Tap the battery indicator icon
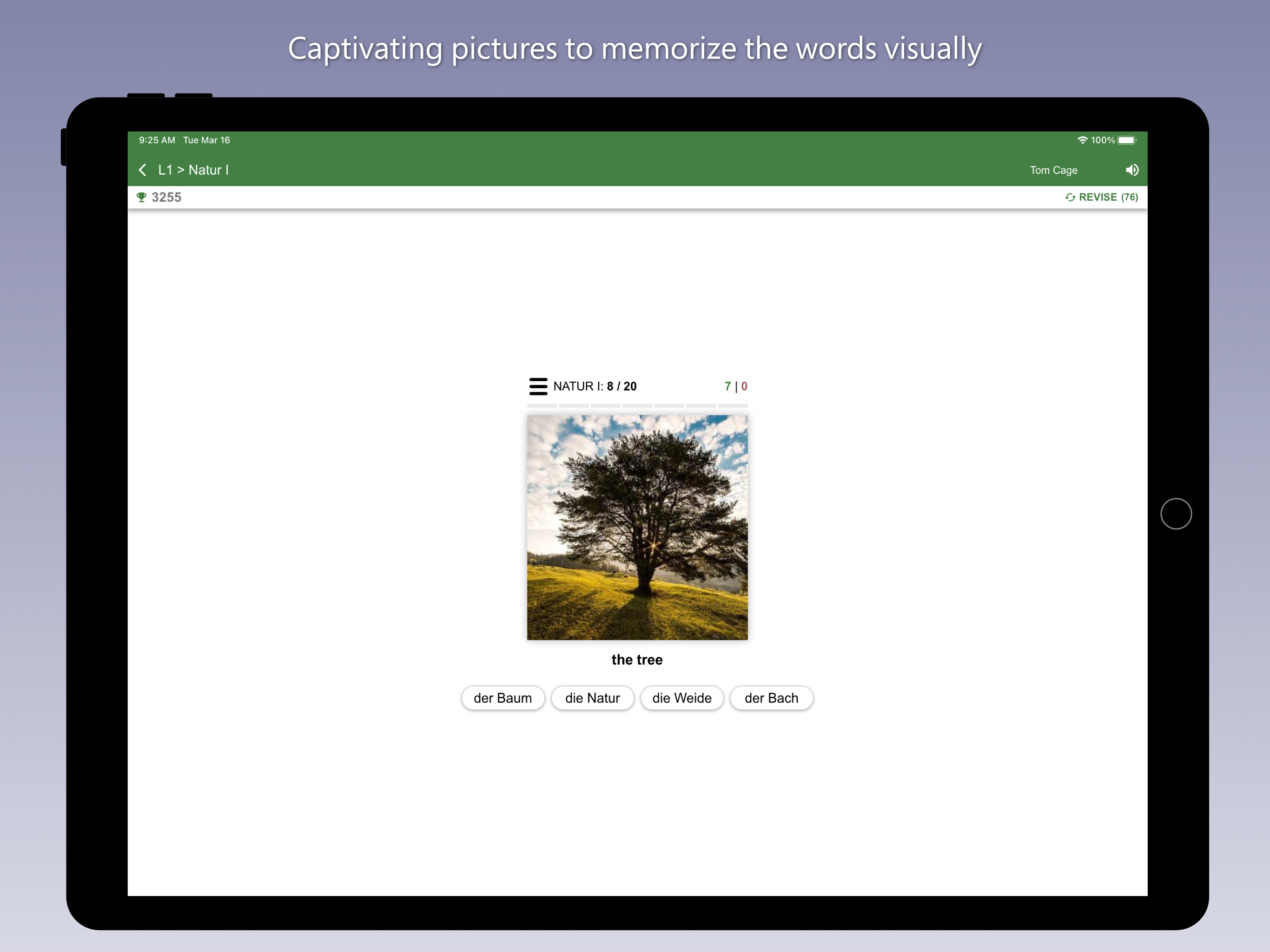The image size is (1270, 952). (1126, 140)
